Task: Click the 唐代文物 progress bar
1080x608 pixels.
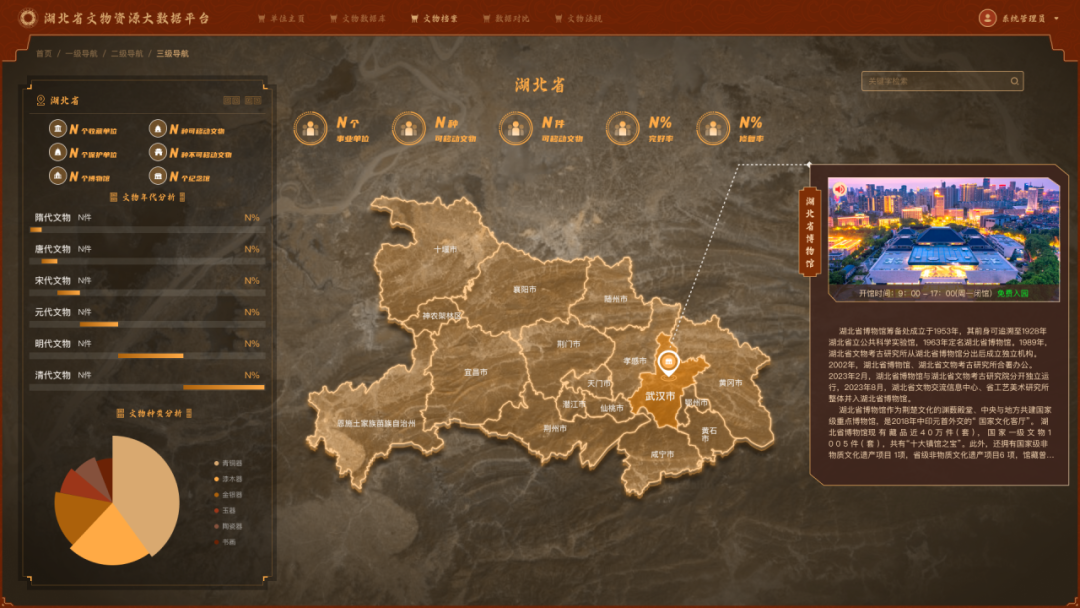Action: (x=147, y=262)
